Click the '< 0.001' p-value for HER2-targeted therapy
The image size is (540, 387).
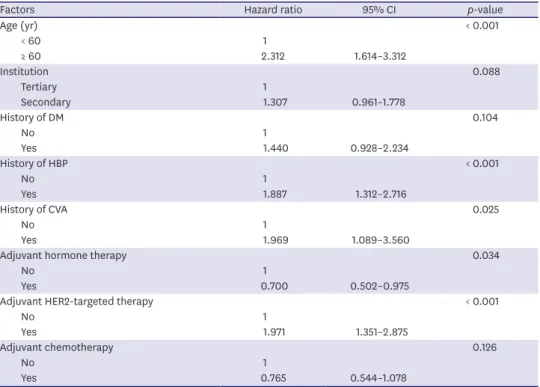click(482, 302)
